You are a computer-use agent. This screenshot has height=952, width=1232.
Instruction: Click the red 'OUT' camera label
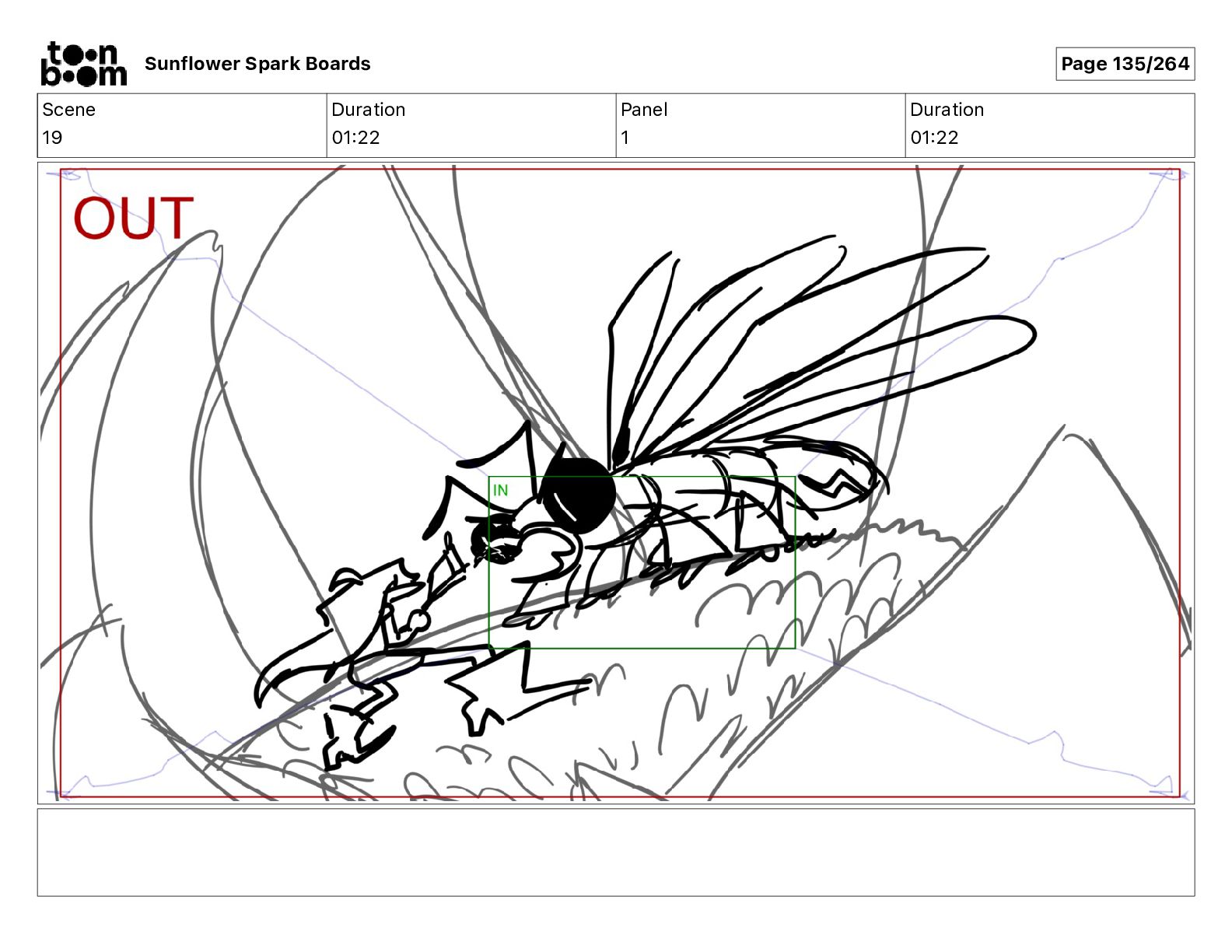click(133, 218)
